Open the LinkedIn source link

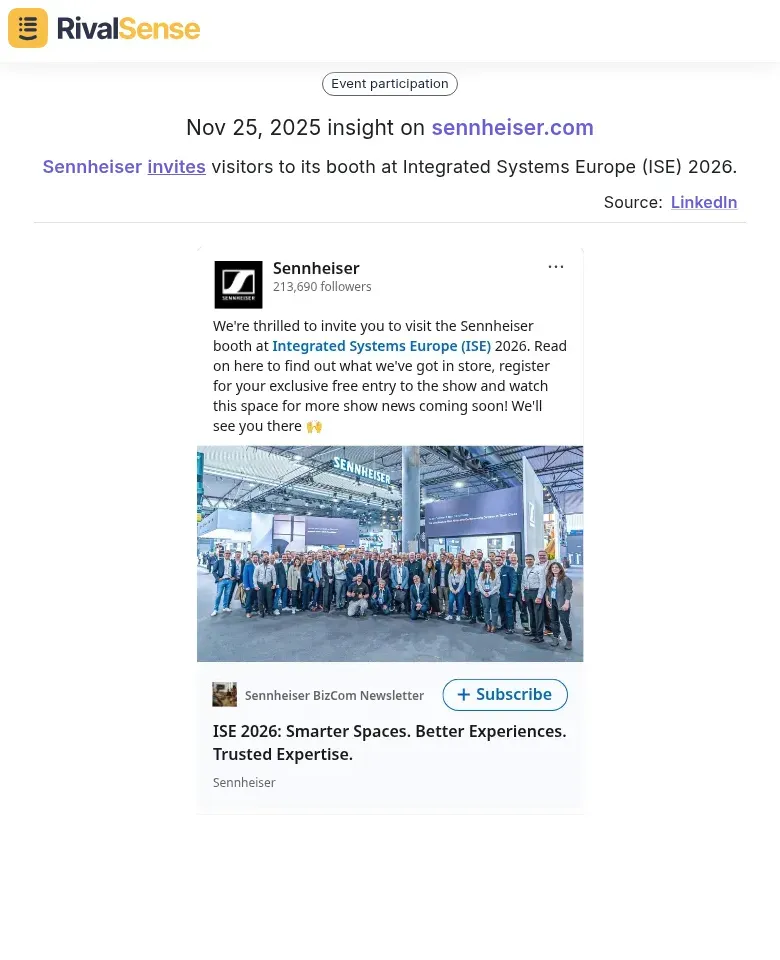703,202
